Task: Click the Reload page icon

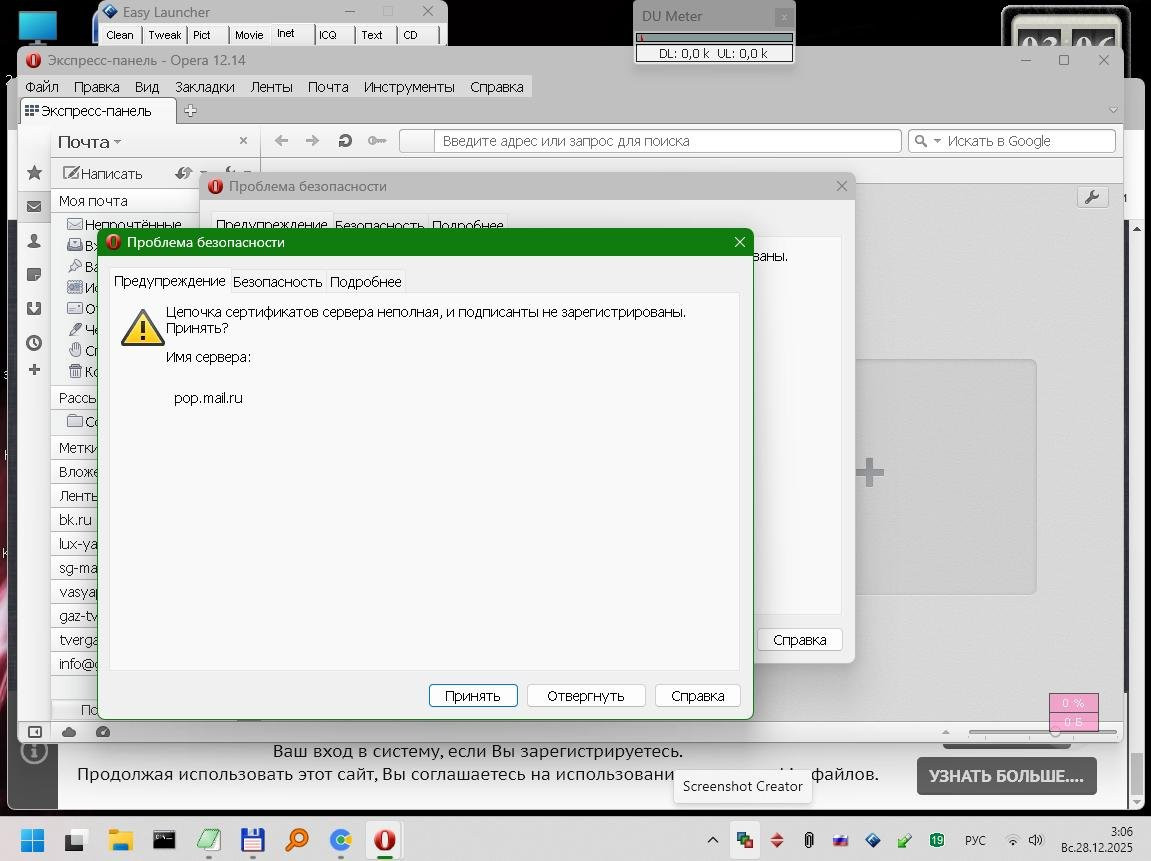Action: pos(345,140)
